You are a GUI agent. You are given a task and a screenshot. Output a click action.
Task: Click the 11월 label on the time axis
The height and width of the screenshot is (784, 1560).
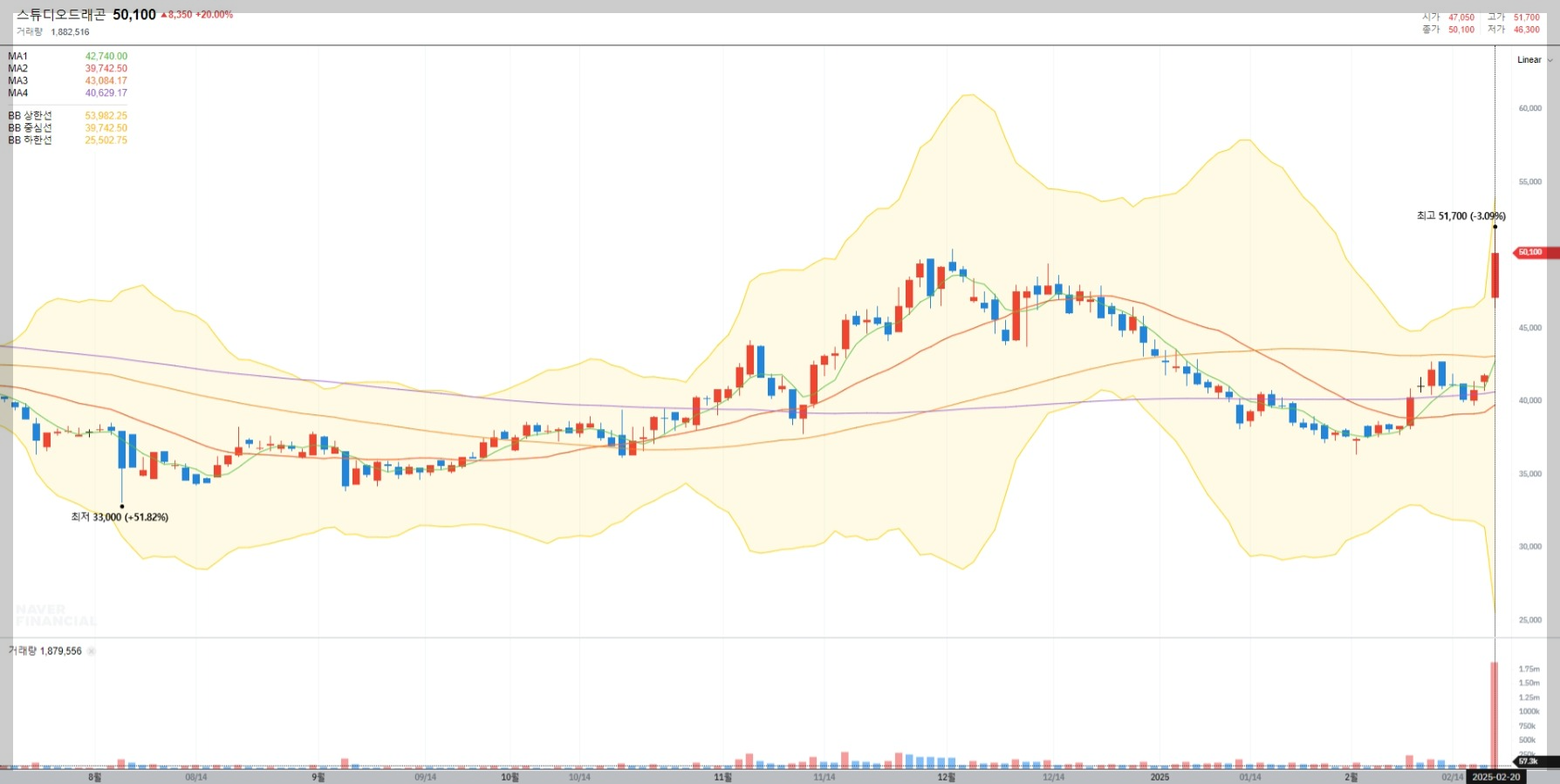tap(723, 777)
